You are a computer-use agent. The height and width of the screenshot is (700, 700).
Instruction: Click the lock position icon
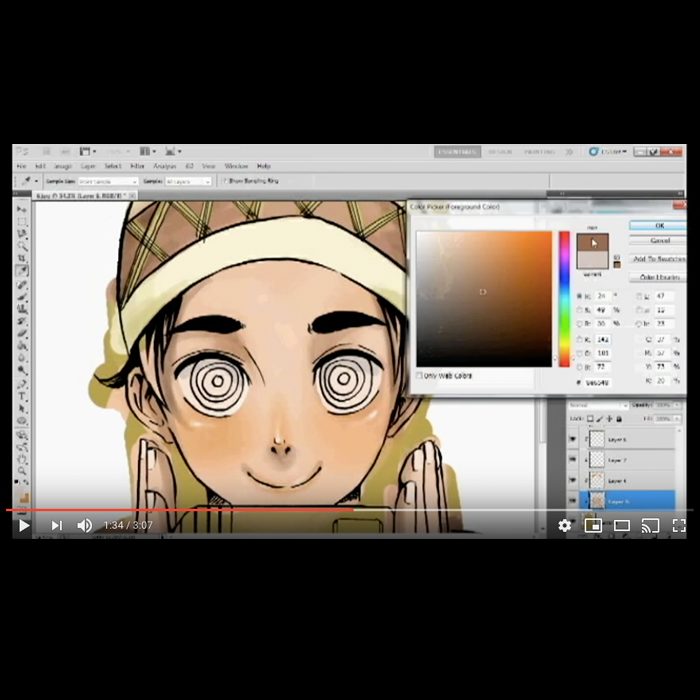[609, 419]
